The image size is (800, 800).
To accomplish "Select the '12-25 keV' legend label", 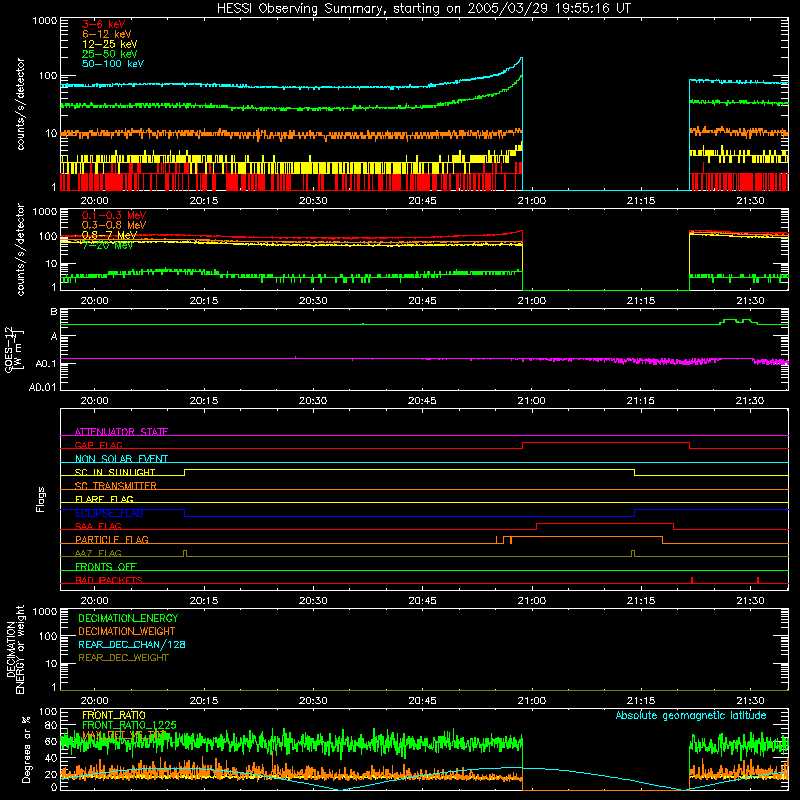I will (110, 44).
